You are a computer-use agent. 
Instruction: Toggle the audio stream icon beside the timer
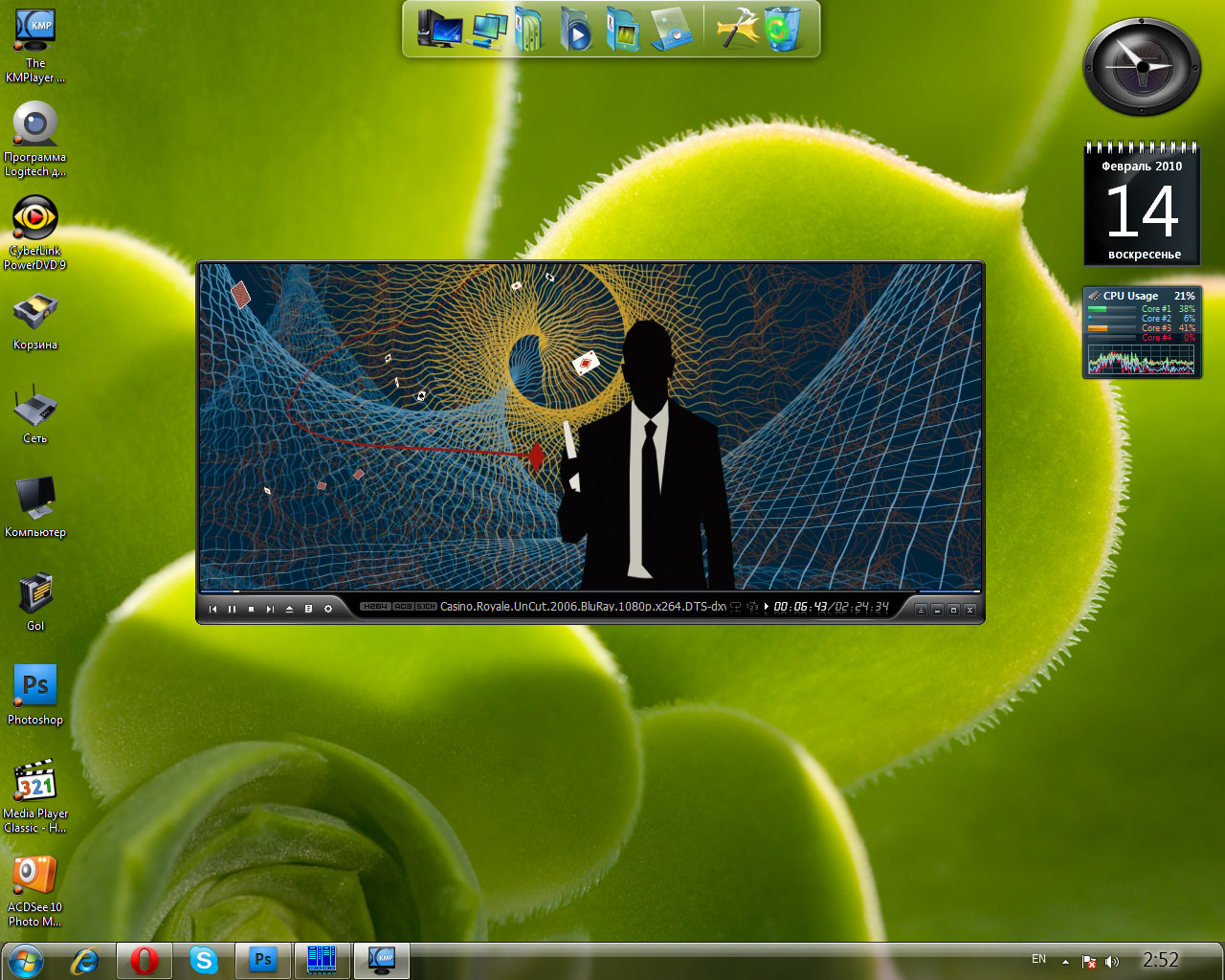752,607
